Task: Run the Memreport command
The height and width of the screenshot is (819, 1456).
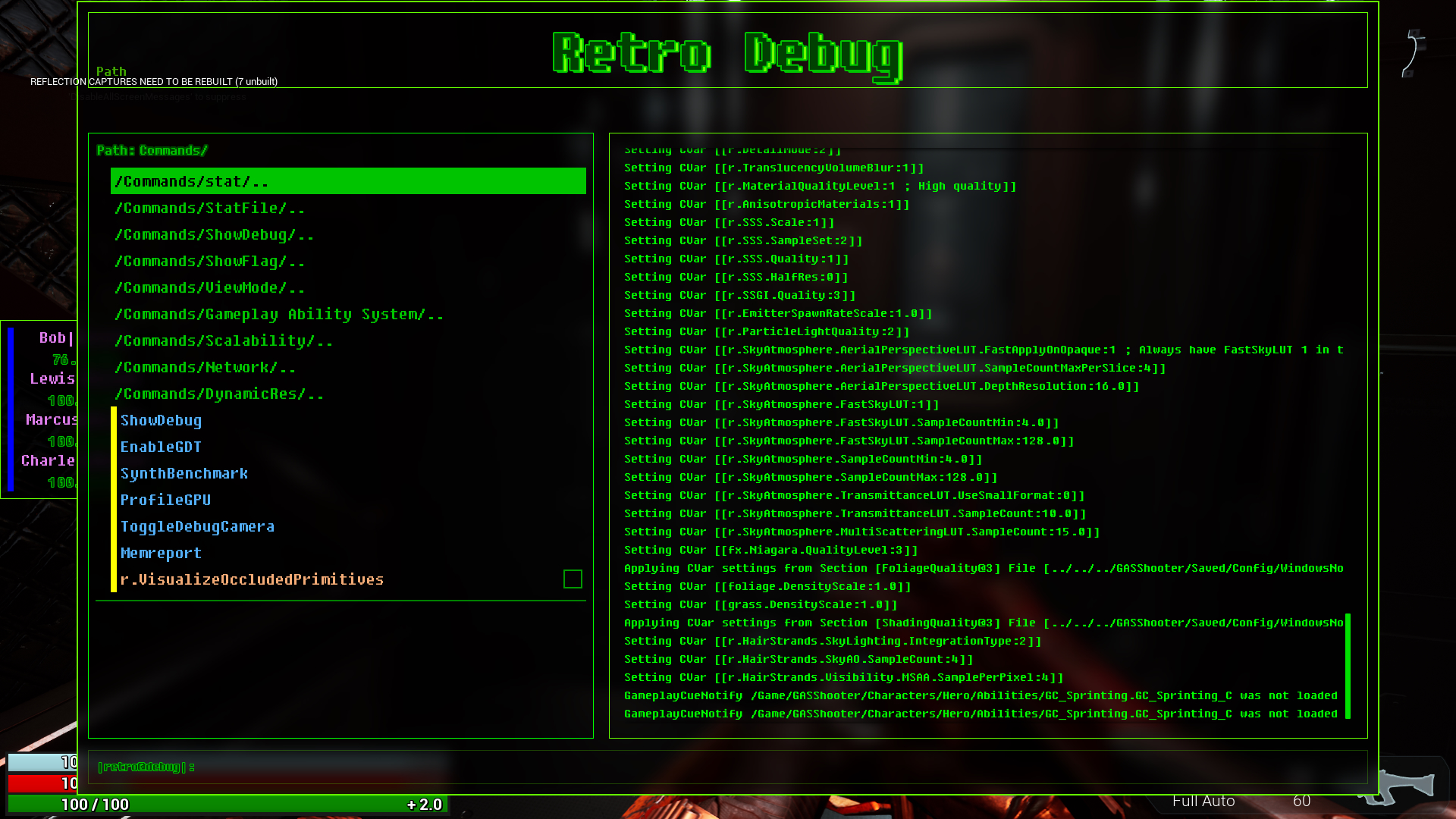Action: click(161, 553)
